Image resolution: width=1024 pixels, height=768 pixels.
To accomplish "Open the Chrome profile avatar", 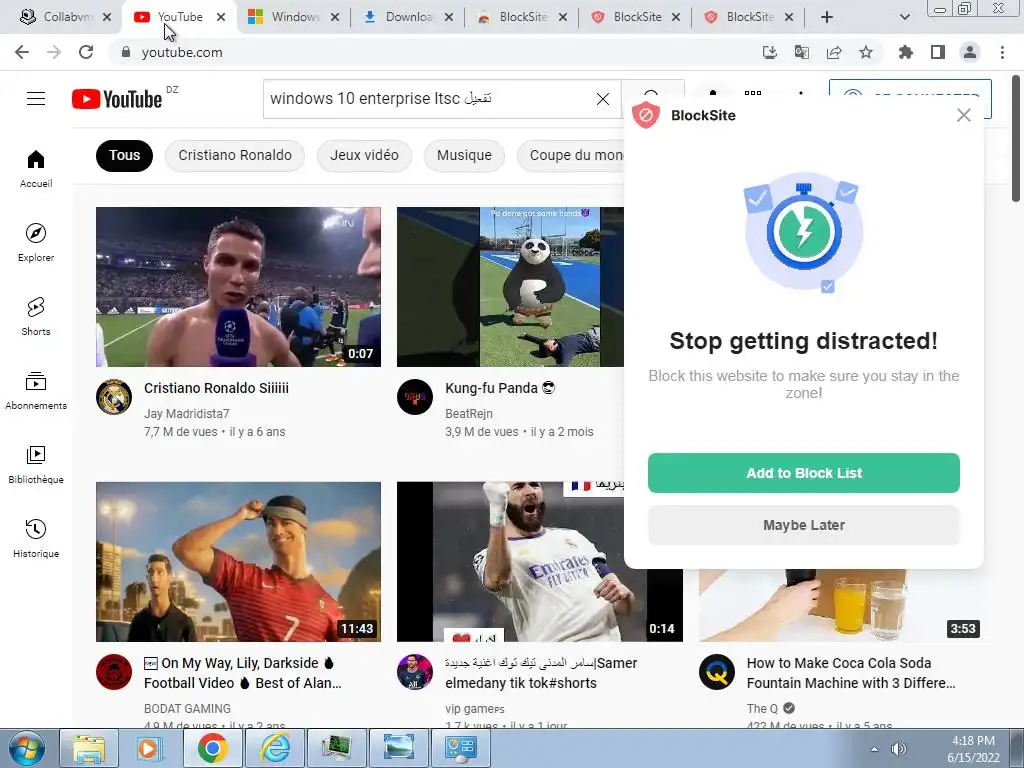I will click(x=970, y=52).
